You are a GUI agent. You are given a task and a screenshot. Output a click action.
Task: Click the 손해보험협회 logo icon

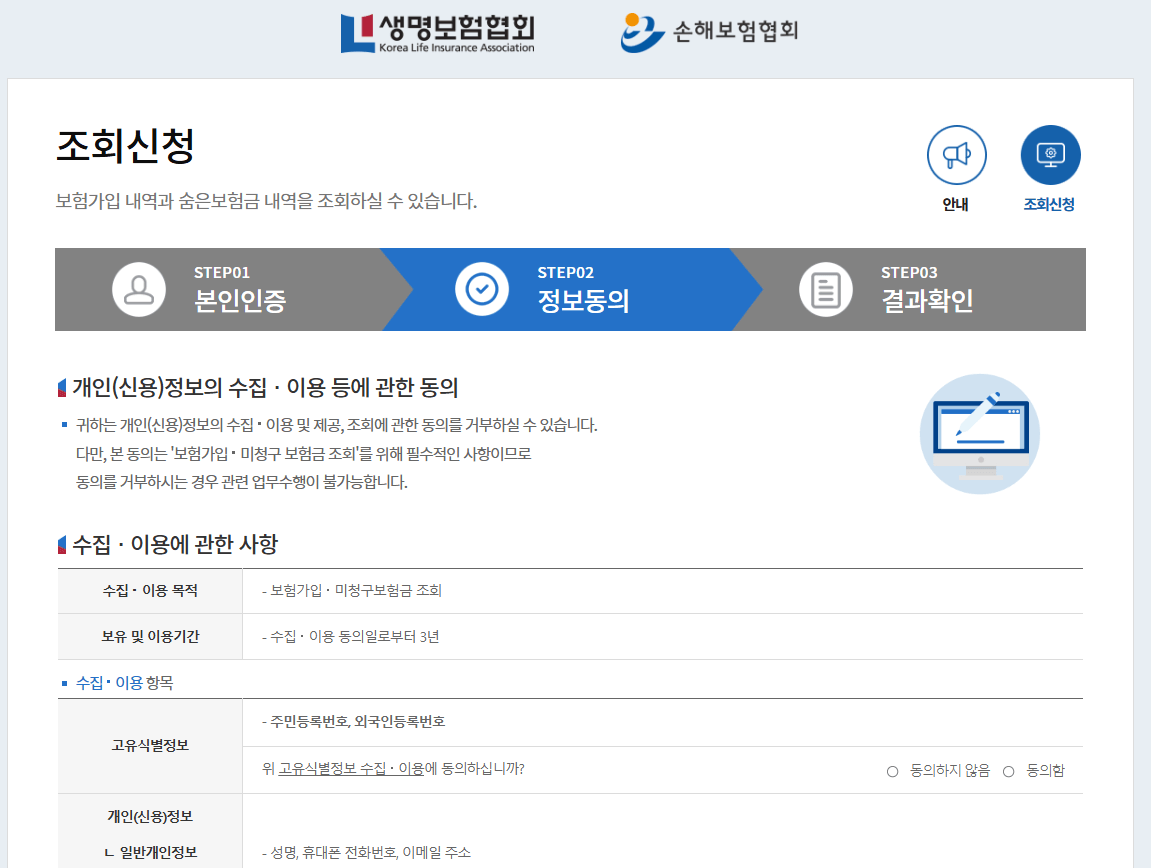[x=641, y=31]
